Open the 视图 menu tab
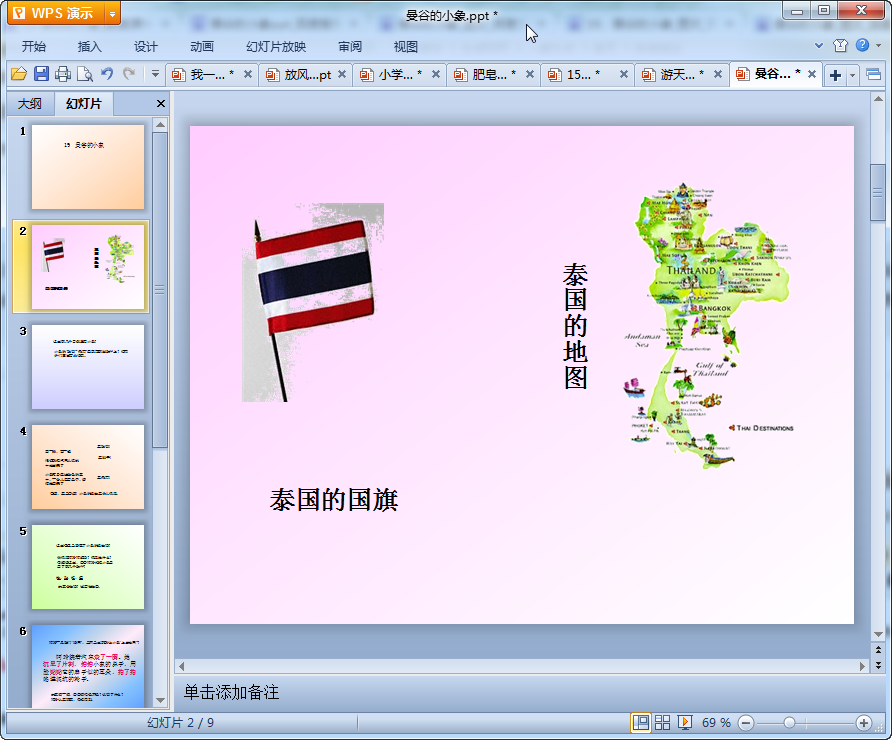892x740 pixels. pyautogui.click(x=406, y=47)
